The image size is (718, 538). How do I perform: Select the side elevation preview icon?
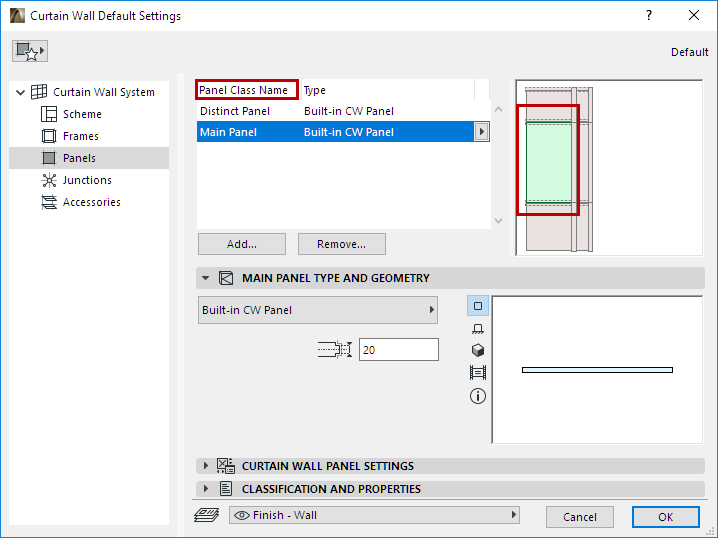pos(478,328)
